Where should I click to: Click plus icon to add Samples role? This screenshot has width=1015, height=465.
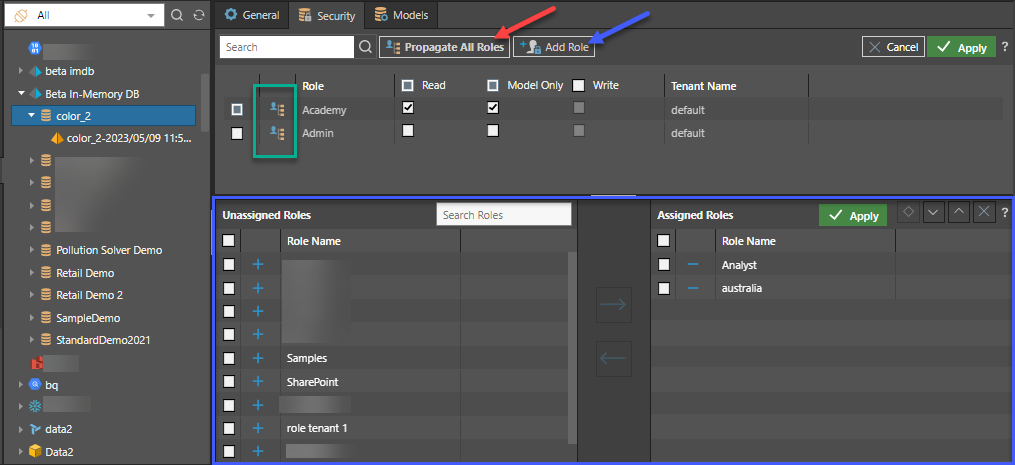[257, 358]
